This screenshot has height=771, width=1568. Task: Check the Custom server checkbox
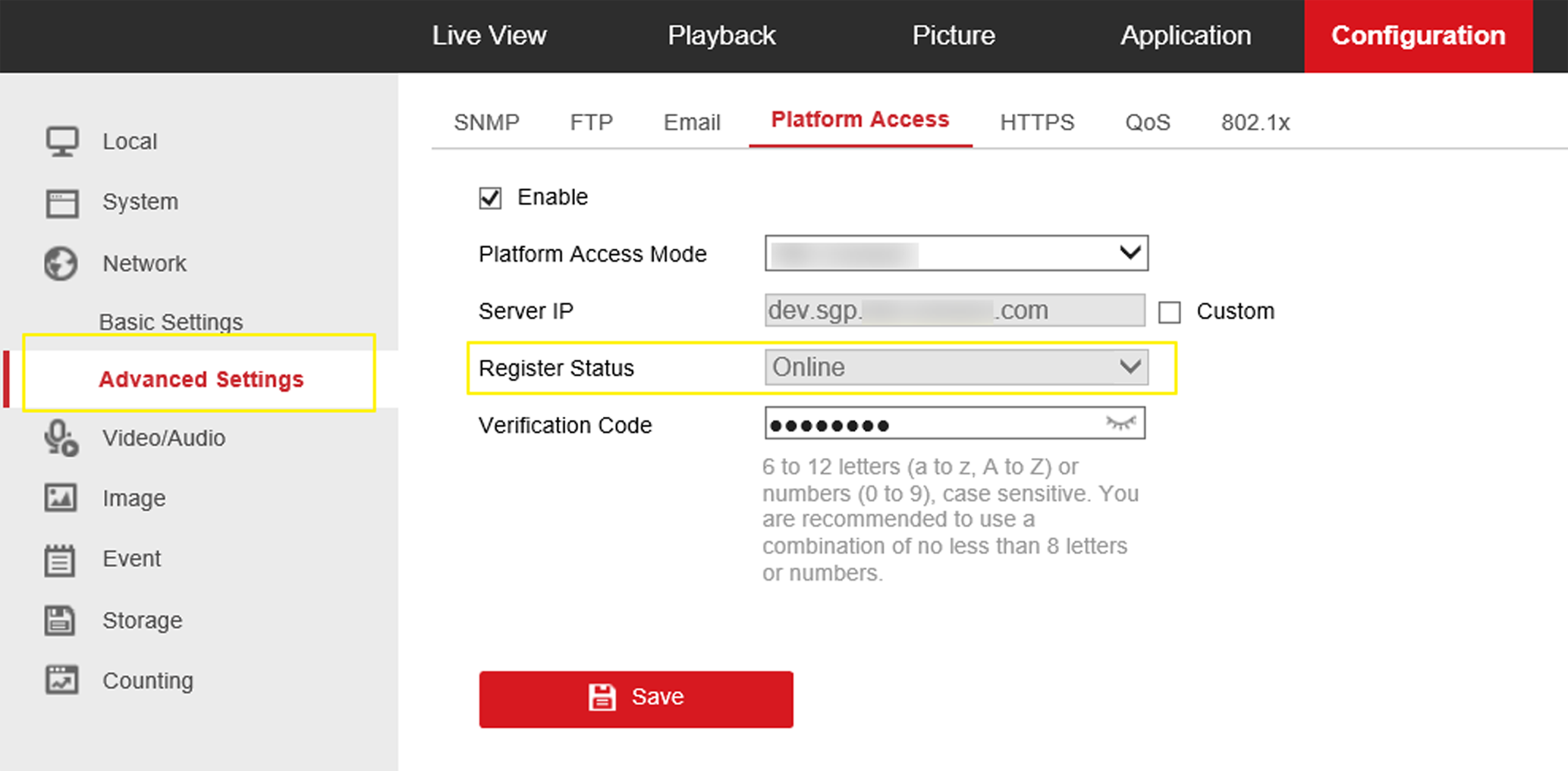tap(1169, 312)
